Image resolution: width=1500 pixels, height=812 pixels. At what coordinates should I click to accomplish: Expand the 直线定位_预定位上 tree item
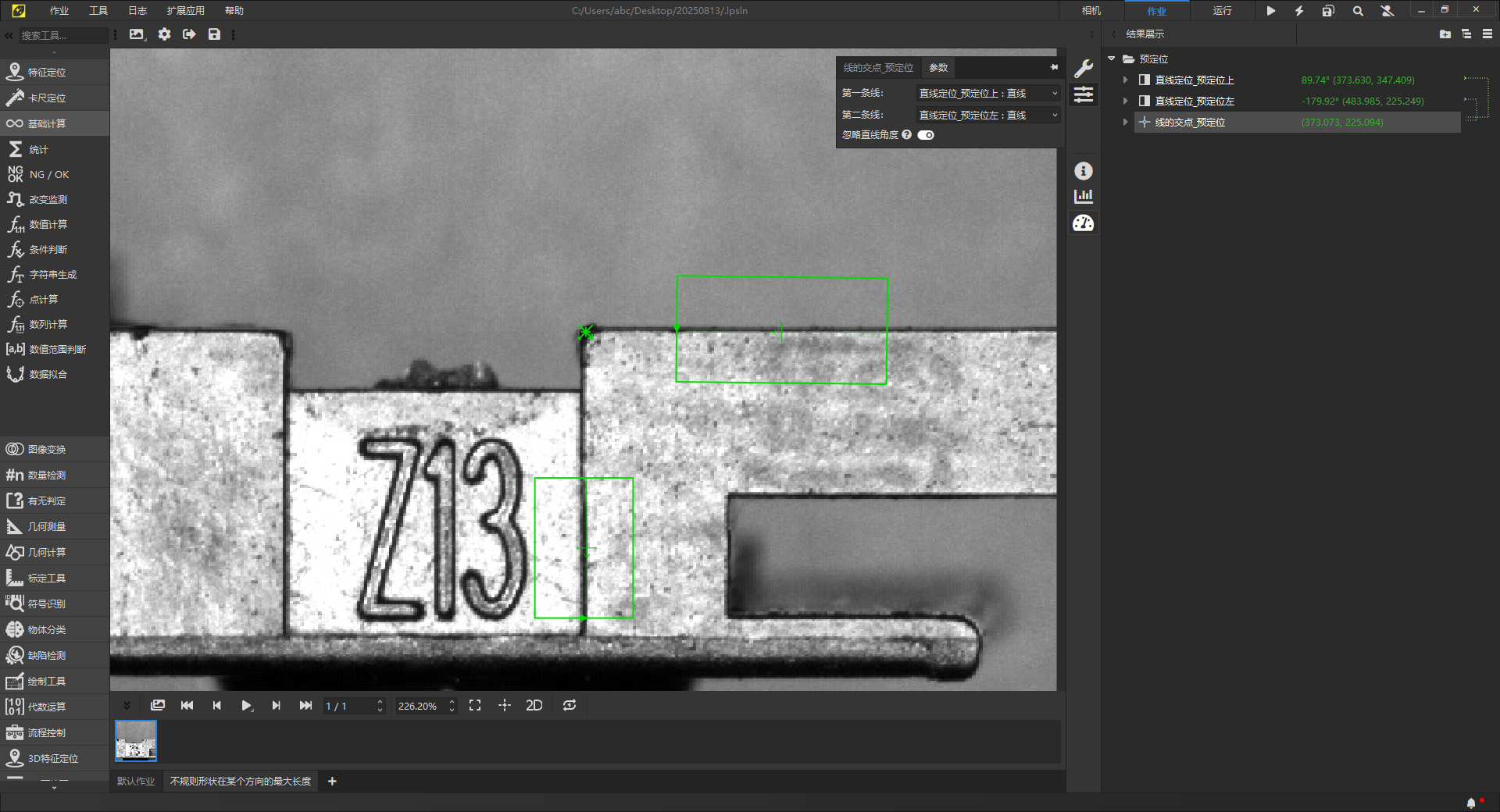1126,80
